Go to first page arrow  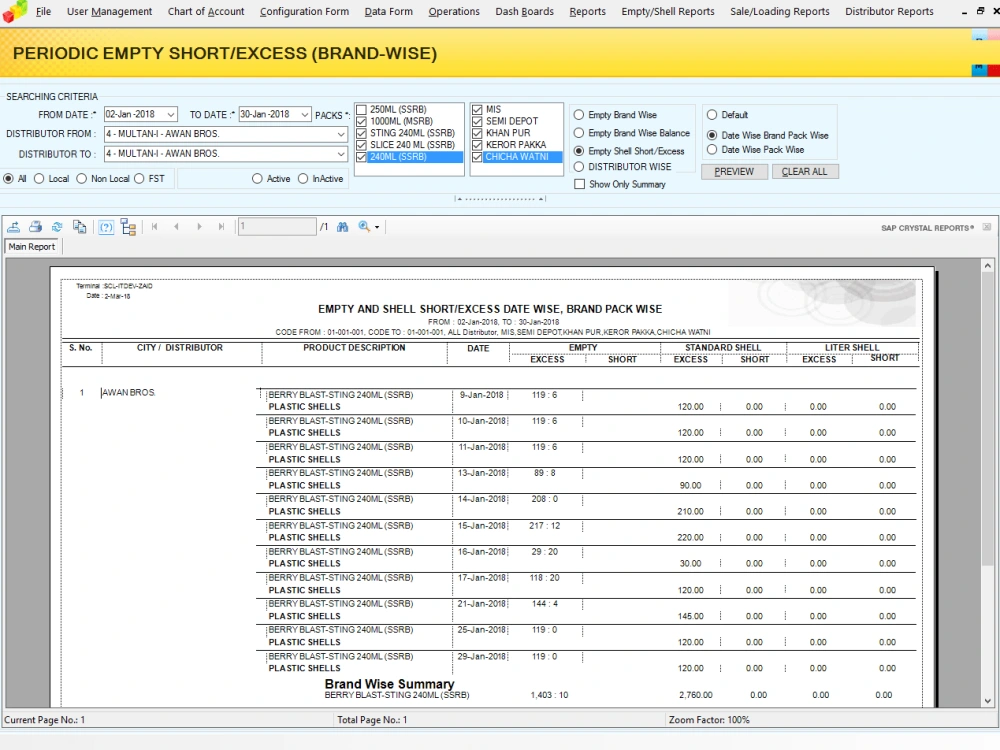pyautogui.click(x=154, y=226)
